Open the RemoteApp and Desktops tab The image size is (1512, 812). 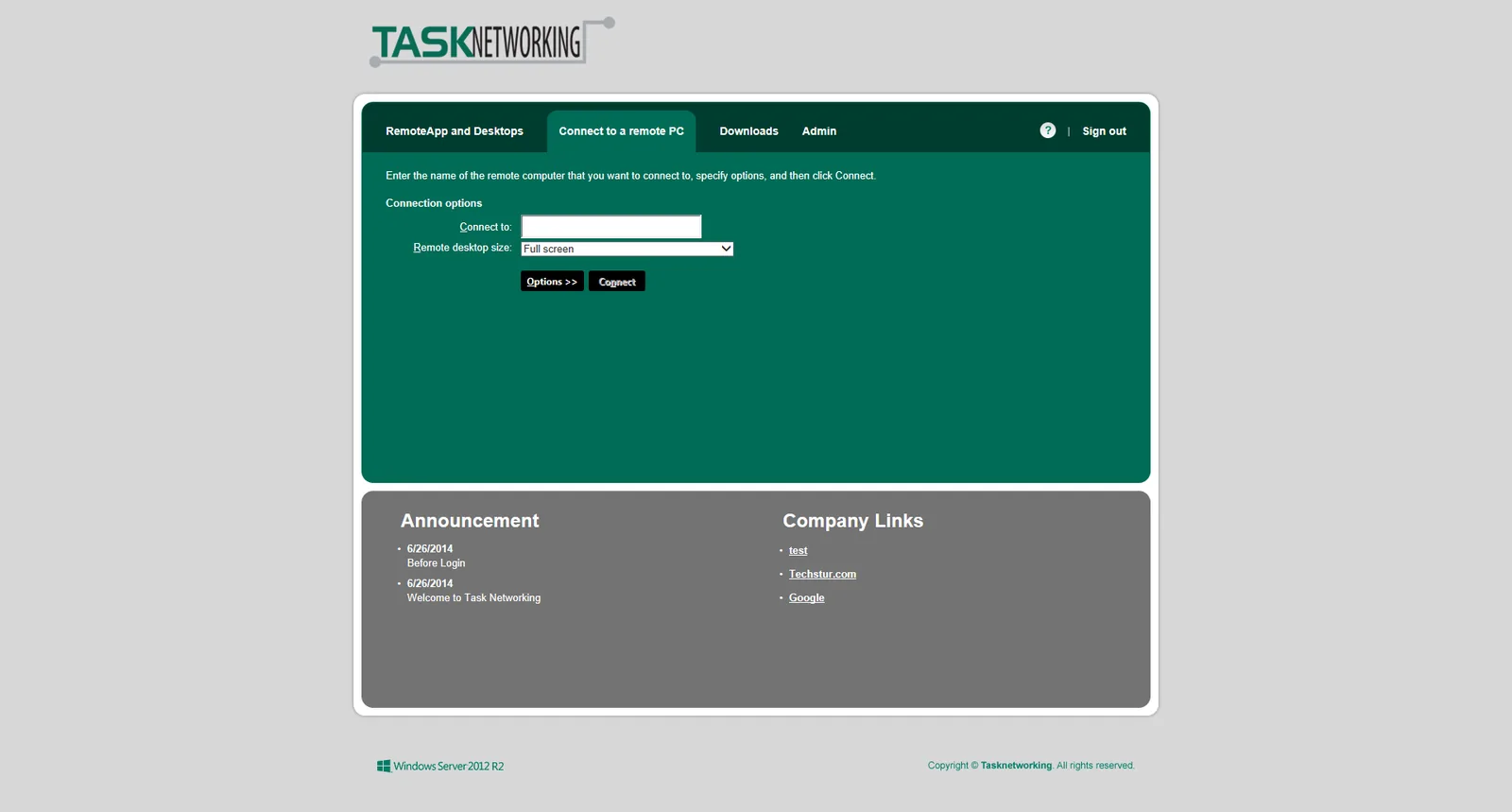point(455,131)
